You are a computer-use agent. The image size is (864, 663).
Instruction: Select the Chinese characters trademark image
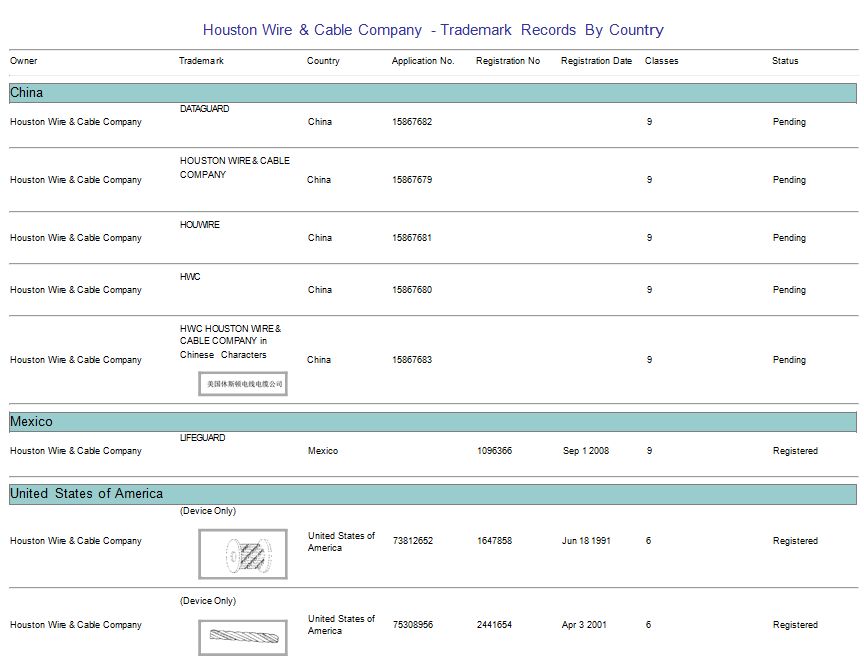coord(242,383)
